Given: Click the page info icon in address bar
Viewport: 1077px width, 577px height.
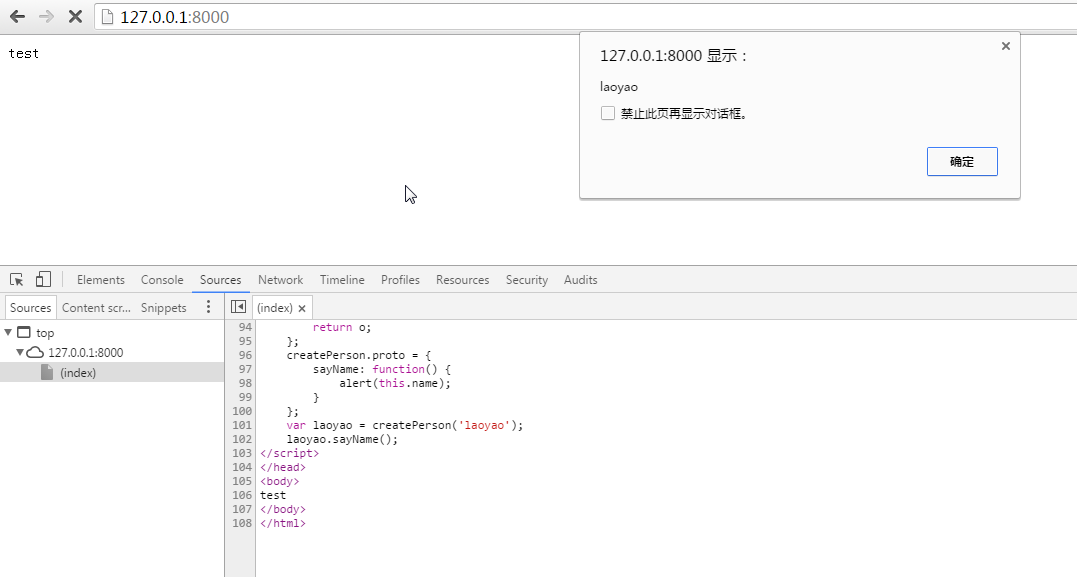Looking at the screenshot, I should point(107,16).
